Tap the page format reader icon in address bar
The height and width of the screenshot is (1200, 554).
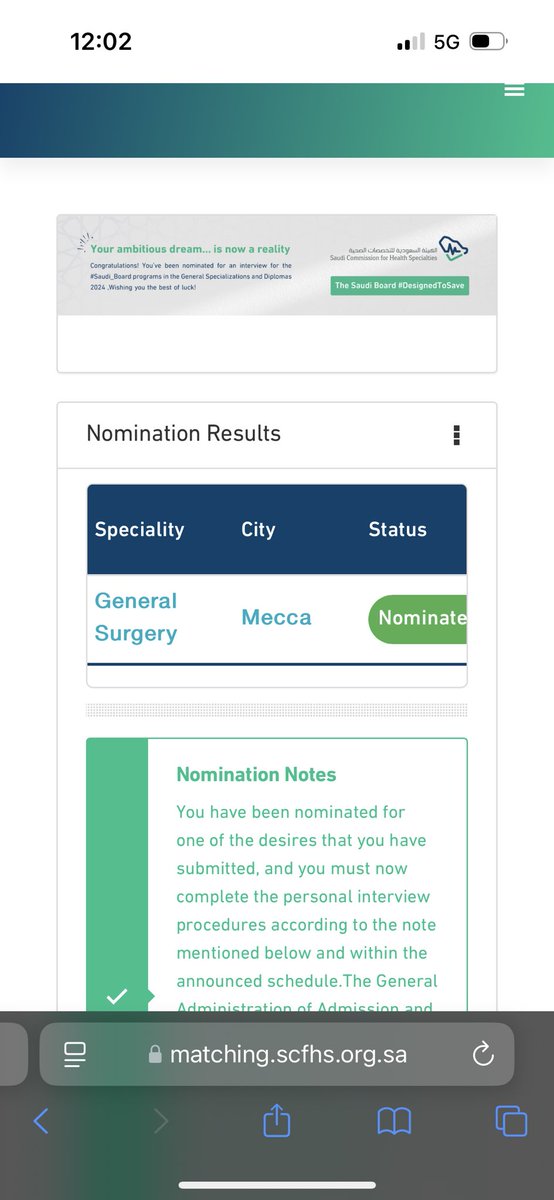point(75,1053)
